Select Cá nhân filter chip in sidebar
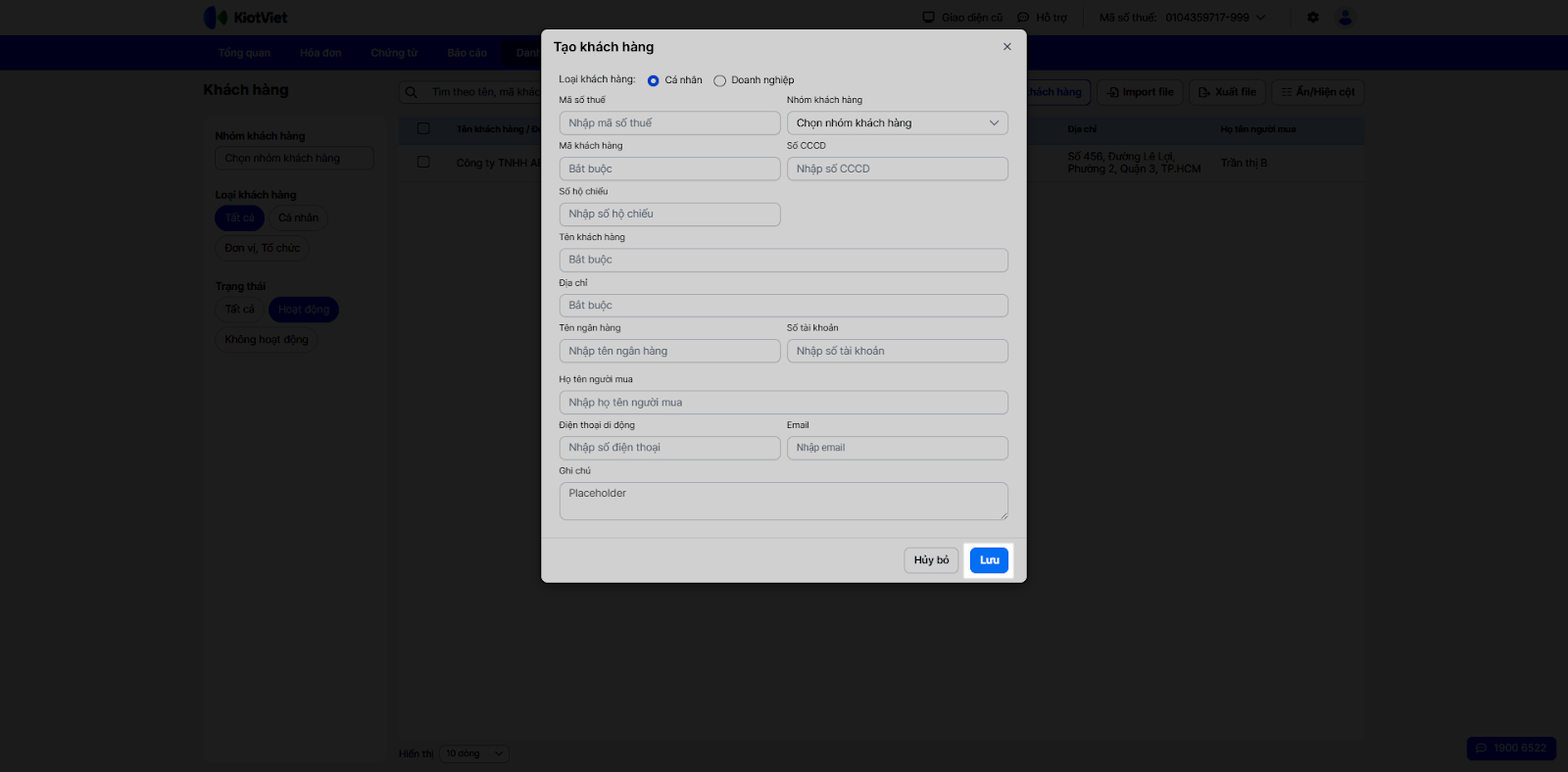This screenshot has height=772, width=1568. click(298, 217)
